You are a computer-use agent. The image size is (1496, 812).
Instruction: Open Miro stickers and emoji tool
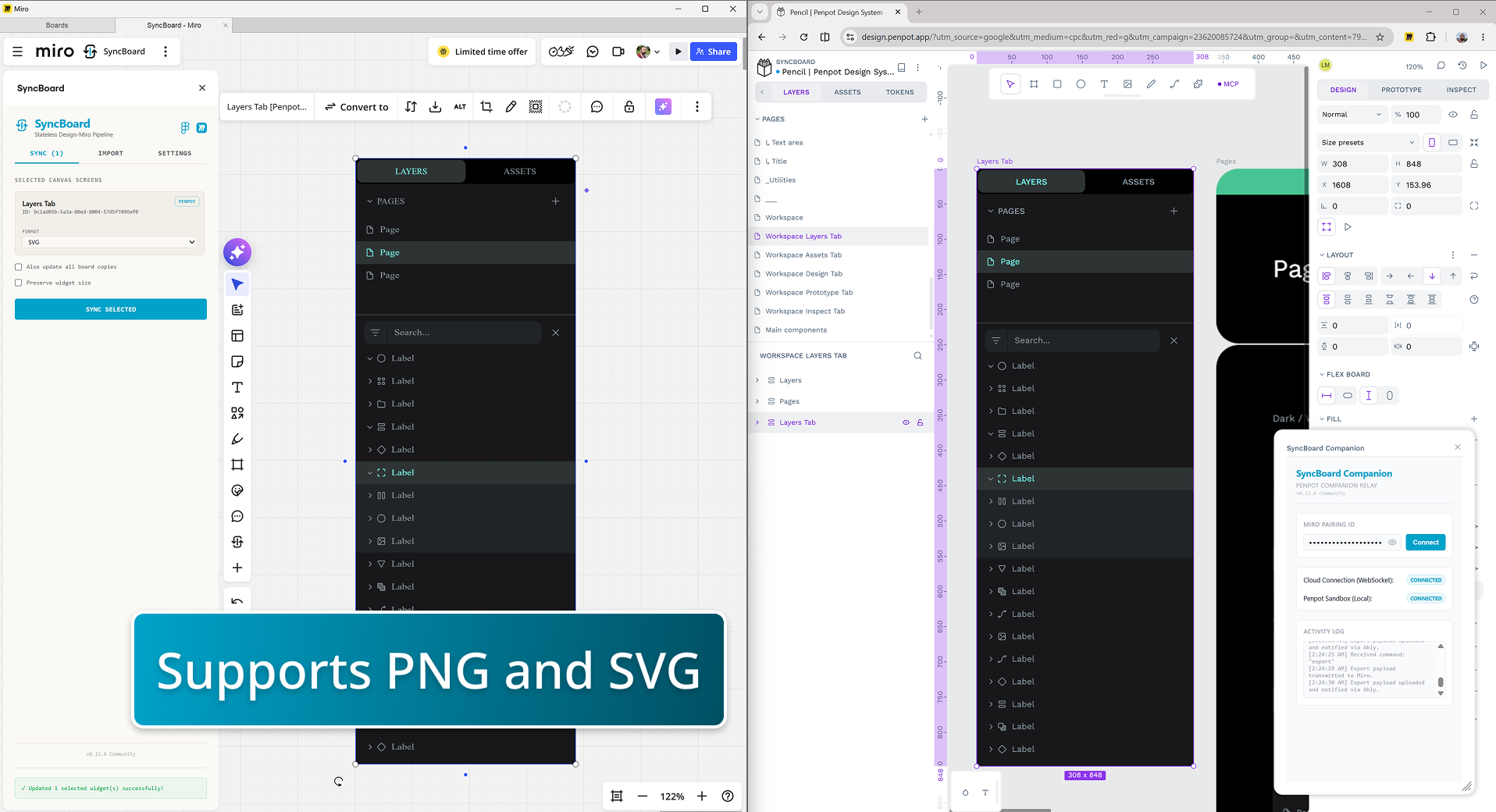(x=237, y=490)
